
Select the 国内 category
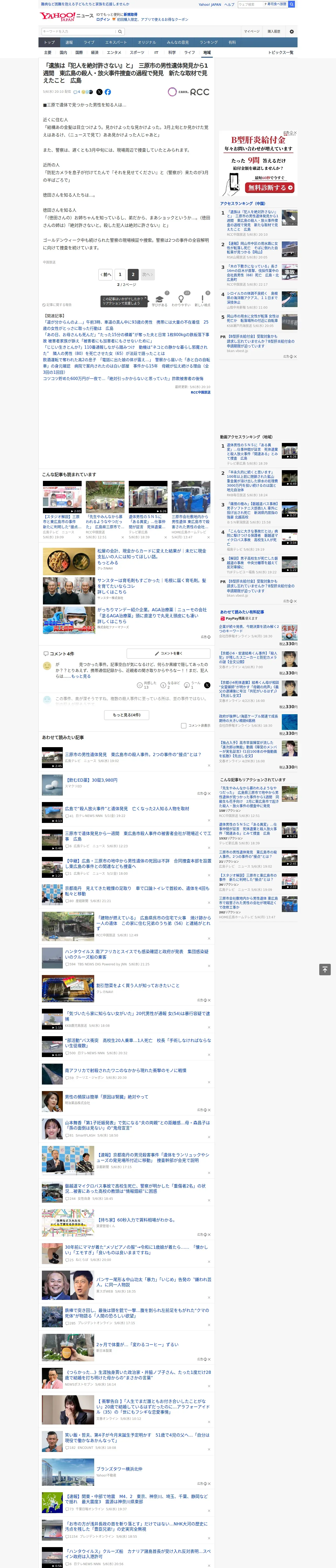[x=63, y=52]
